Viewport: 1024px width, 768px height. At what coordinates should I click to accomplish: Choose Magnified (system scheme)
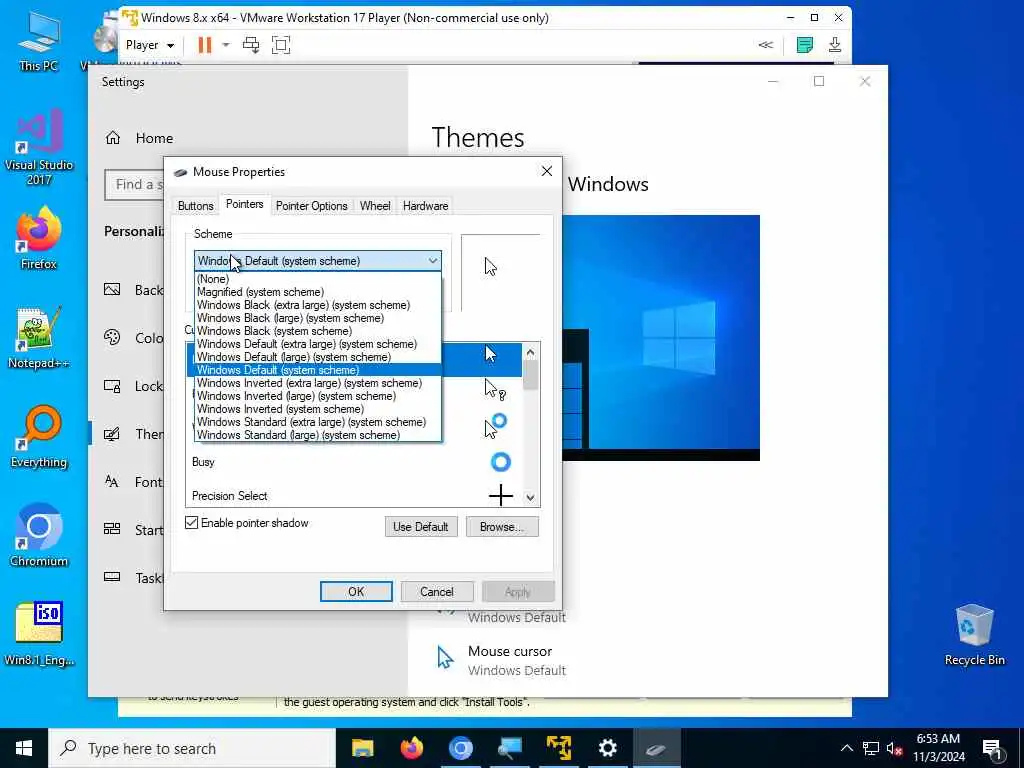click(x=318, y=292)
